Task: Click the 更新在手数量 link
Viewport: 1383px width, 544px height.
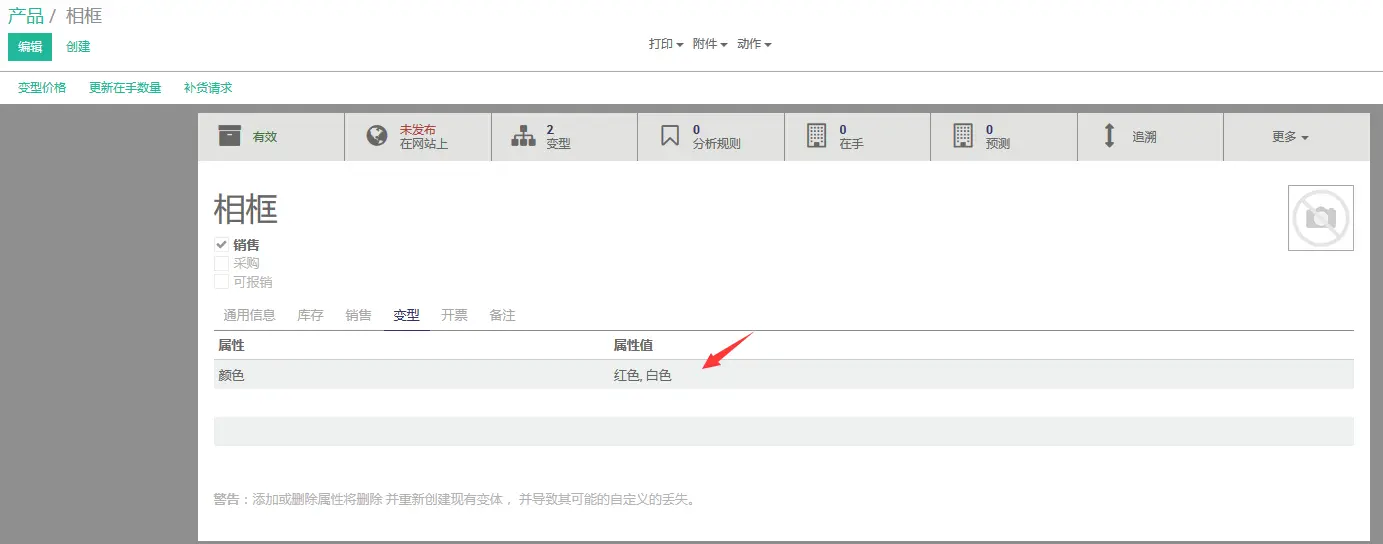Action: (x=125, y=88)
